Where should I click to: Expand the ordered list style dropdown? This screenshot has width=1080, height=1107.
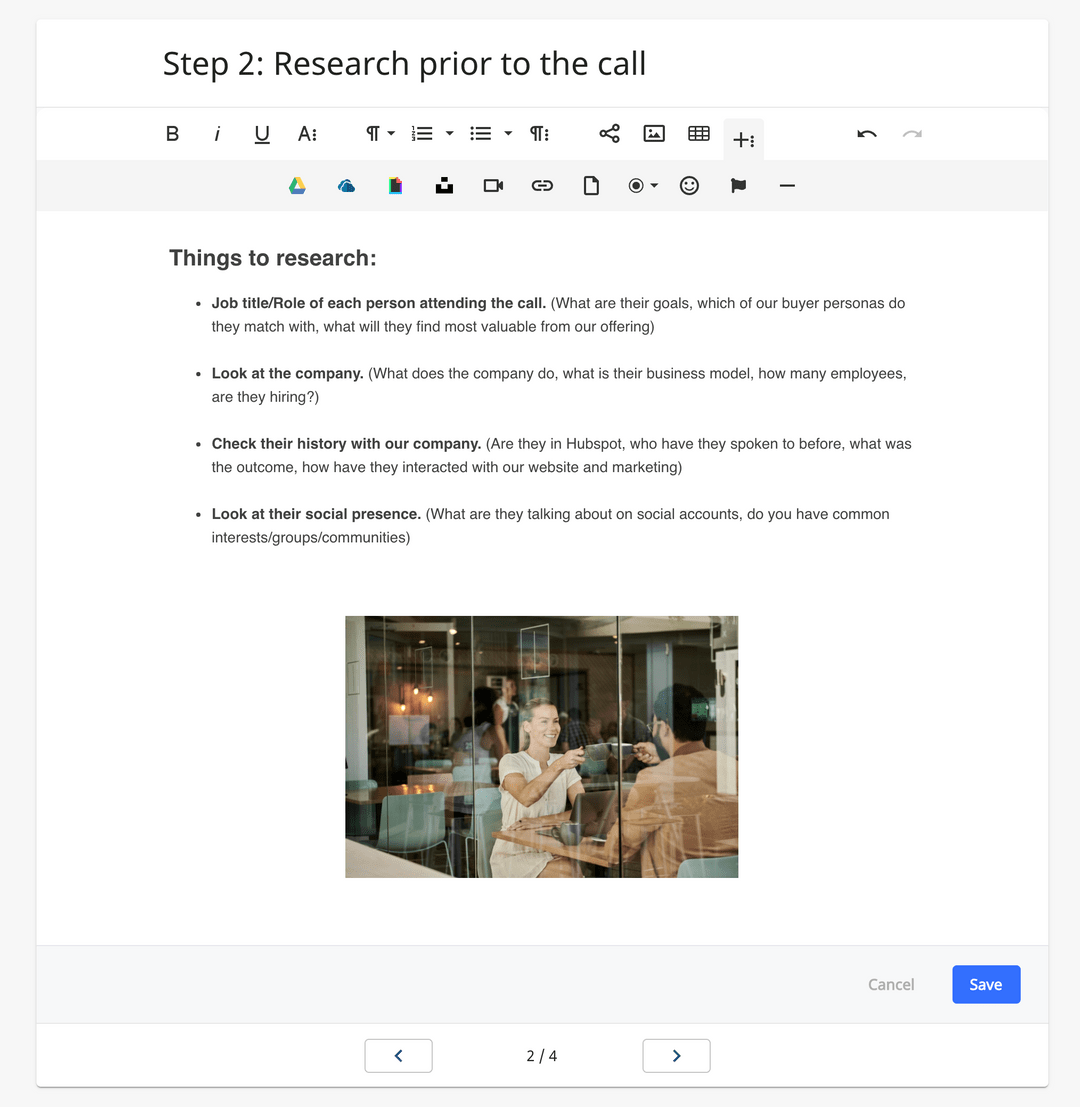tap(450, 133)
